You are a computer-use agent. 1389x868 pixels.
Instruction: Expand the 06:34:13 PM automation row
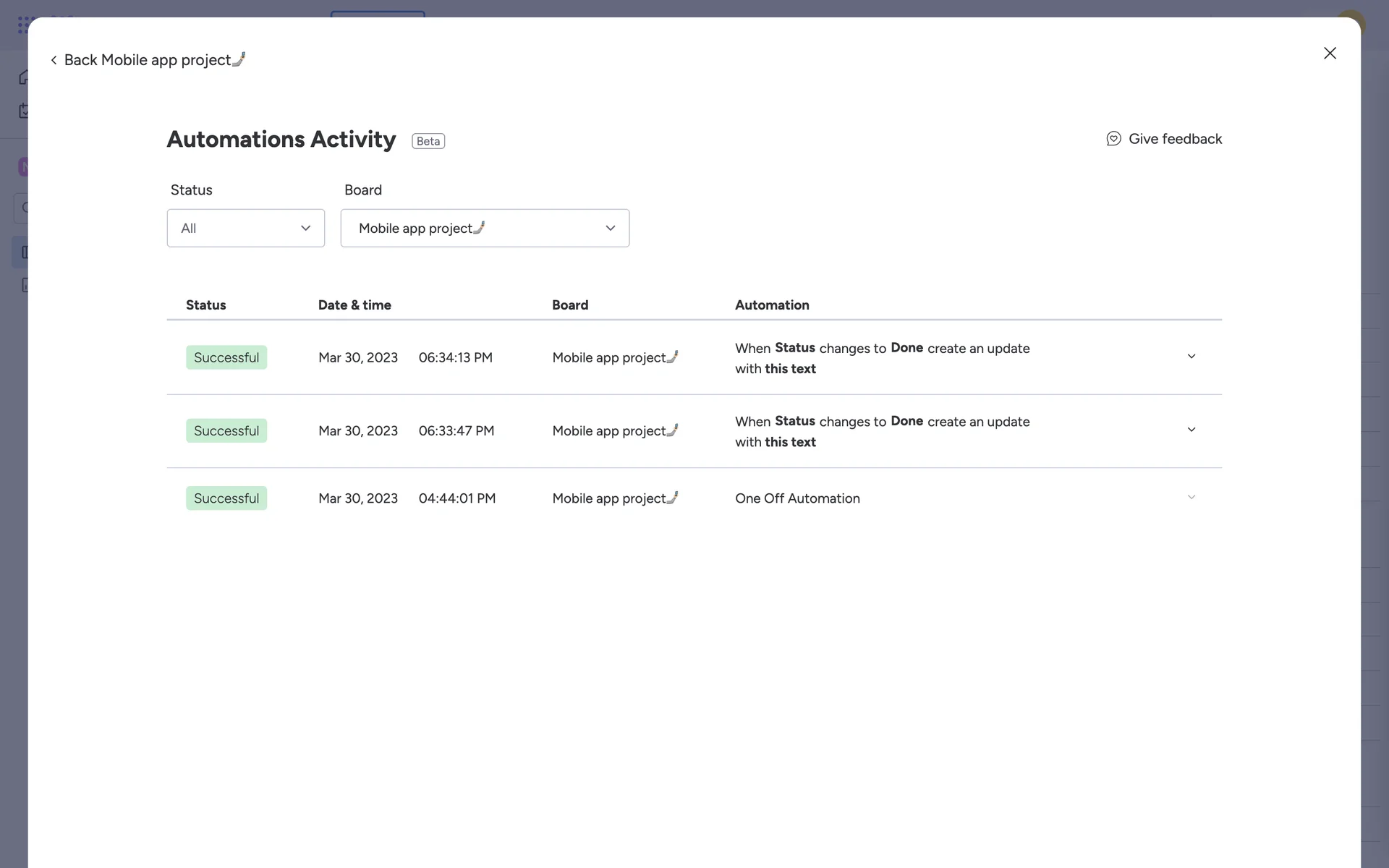click(x=1191, y=357)
